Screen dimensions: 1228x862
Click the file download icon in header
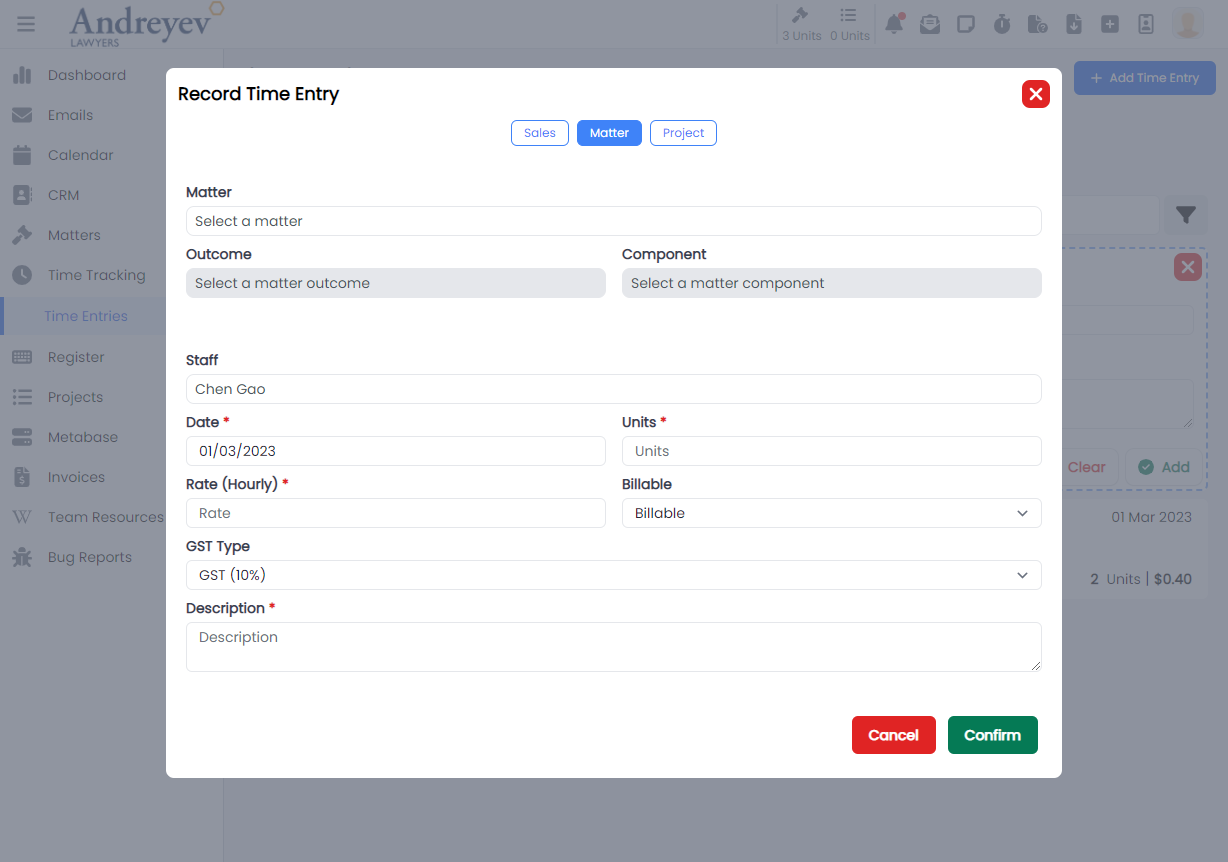(x=1074, y=24)
